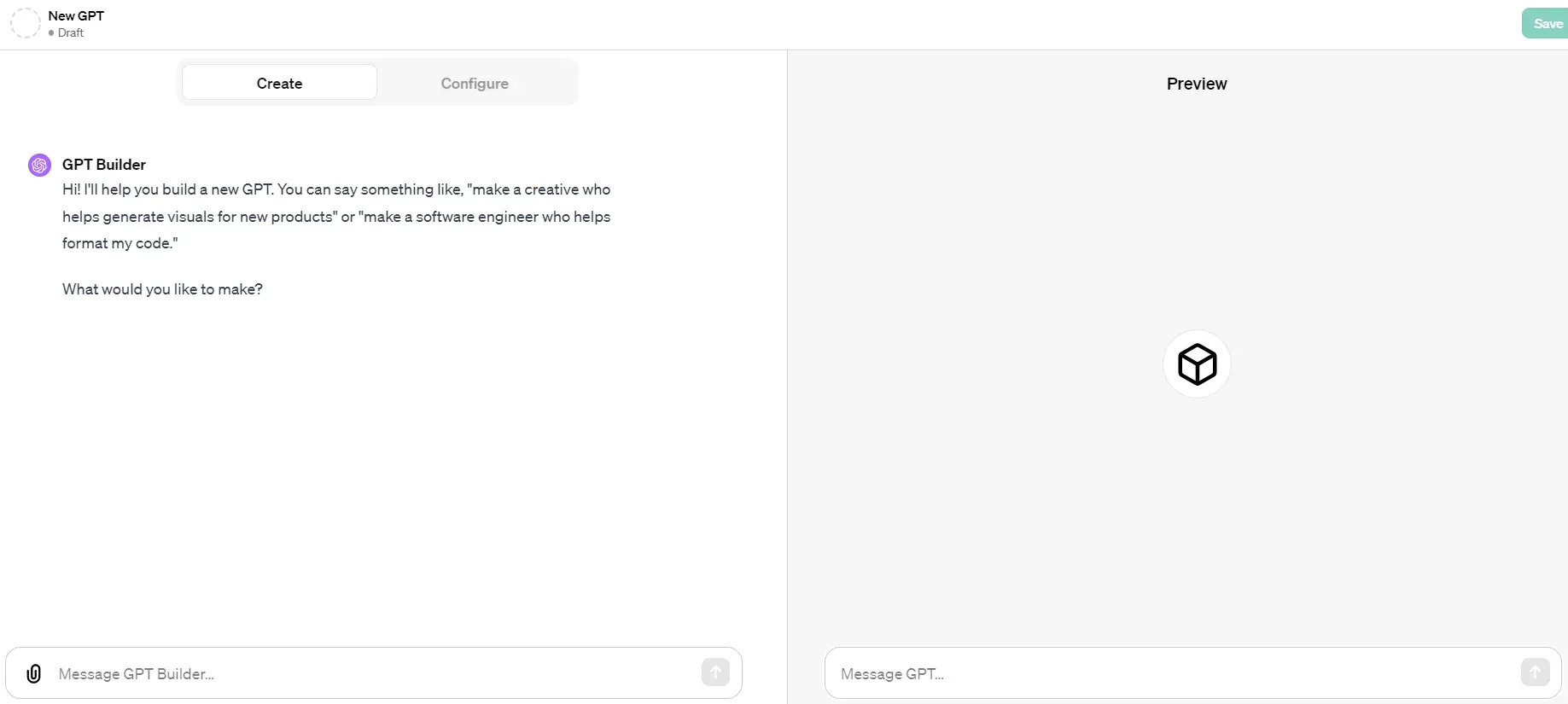Click the Preview heading
This screenshot has width=1568, height=704.
coord(1197,84)
